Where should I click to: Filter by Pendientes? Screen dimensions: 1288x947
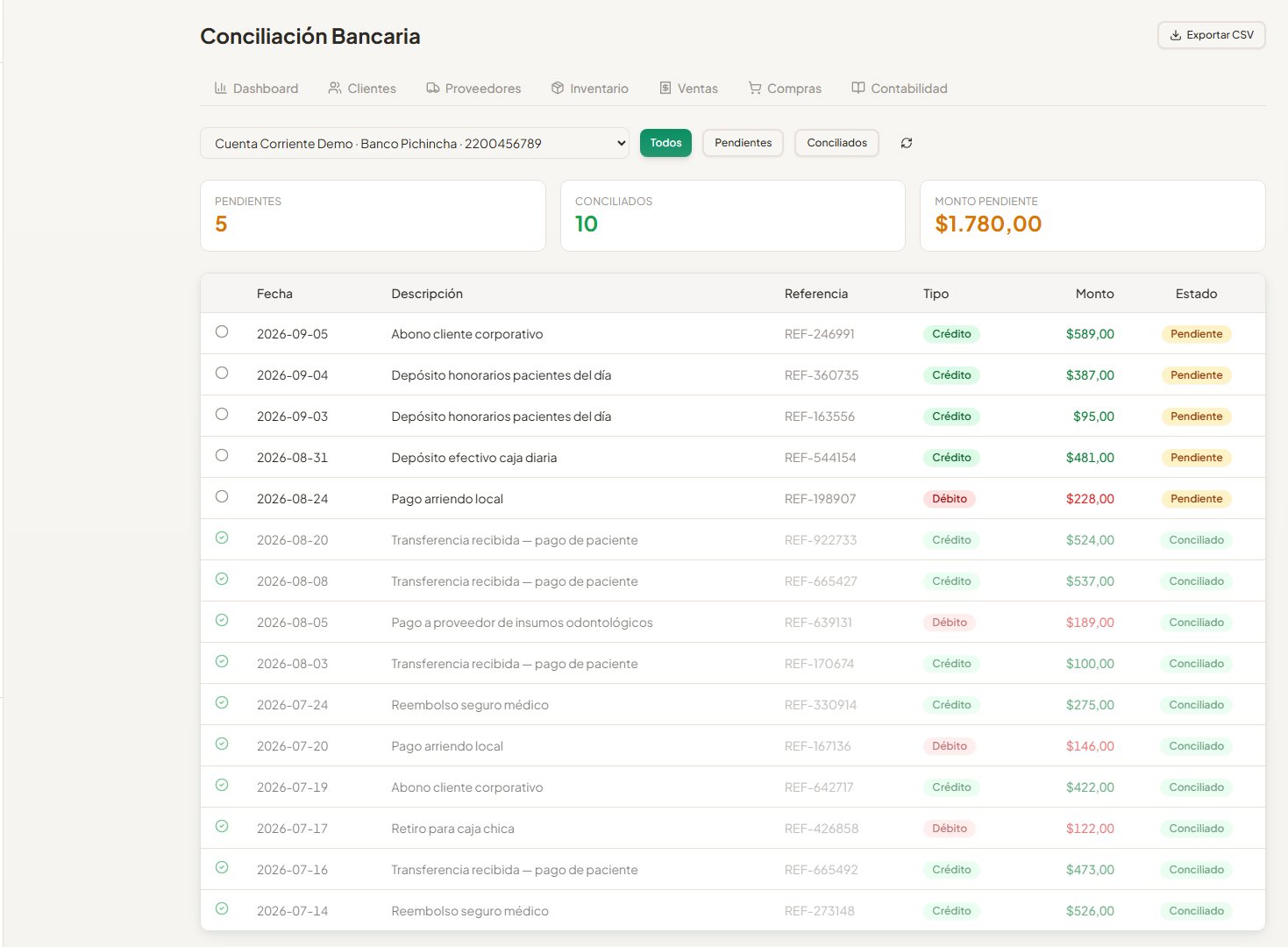coord(743,143)
